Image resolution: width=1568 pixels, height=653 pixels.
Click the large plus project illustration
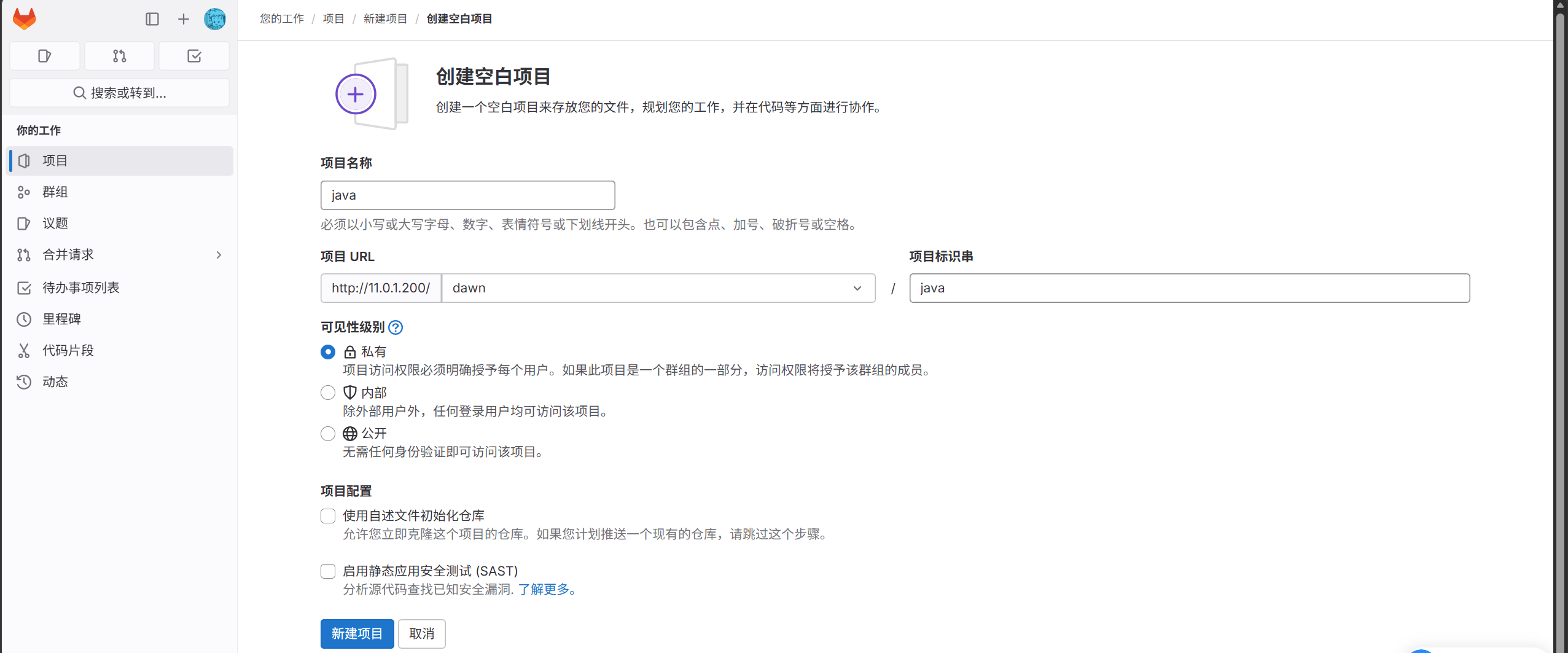371,94
